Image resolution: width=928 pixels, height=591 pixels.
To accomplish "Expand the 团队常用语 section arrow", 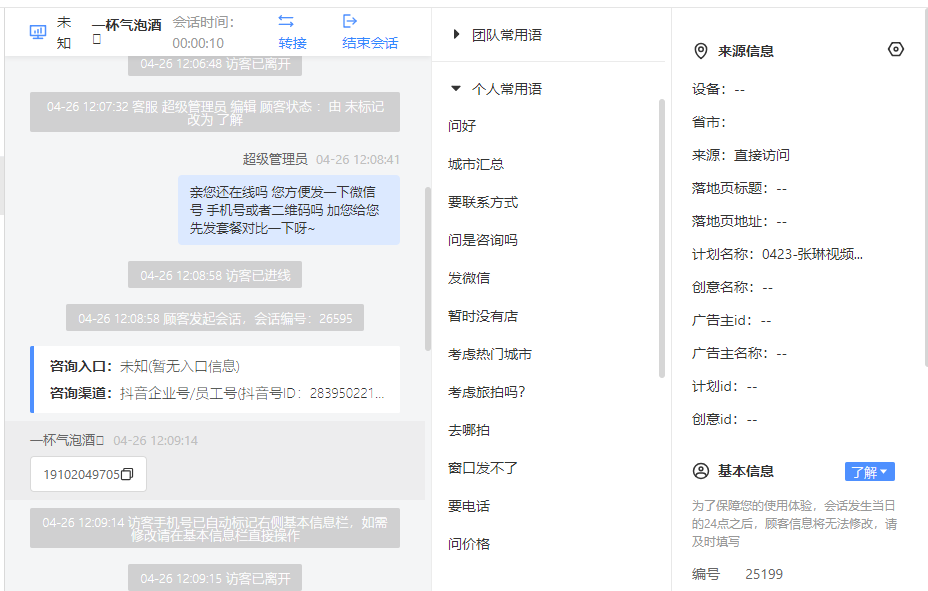I will tap(456, 34).
